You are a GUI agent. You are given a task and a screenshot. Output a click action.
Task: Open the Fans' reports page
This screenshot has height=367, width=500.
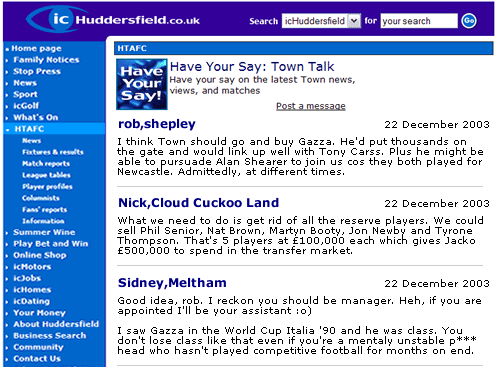point(45,210)
